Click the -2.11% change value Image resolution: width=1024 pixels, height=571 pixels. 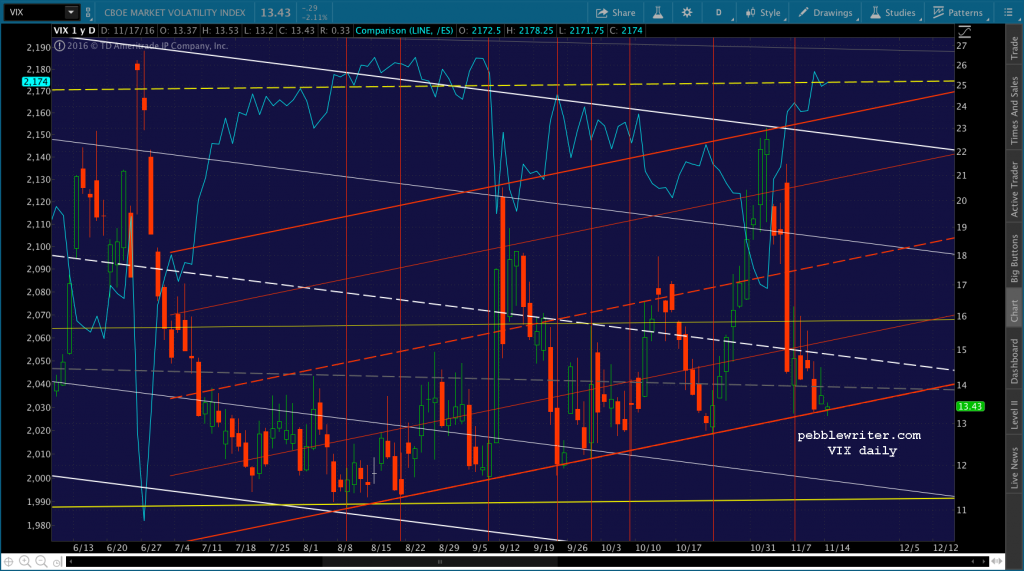[x=315, y=18]
